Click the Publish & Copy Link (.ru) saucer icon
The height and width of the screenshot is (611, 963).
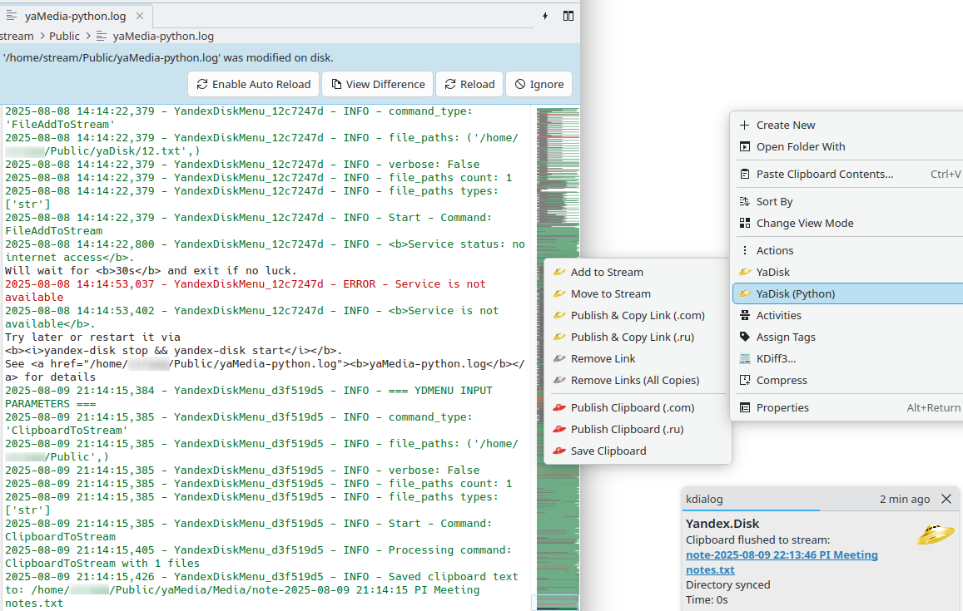559,337
